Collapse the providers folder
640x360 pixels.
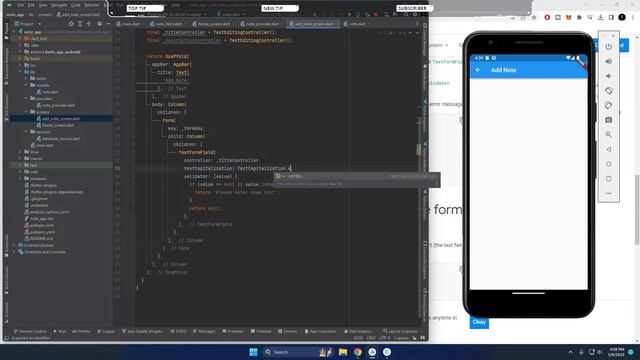(27, 98)
